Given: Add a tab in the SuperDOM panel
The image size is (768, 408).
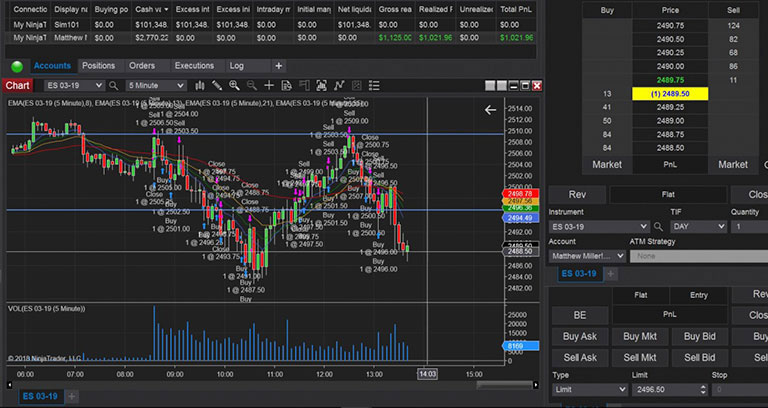Looking at the screenshot, I should (610, 274).
